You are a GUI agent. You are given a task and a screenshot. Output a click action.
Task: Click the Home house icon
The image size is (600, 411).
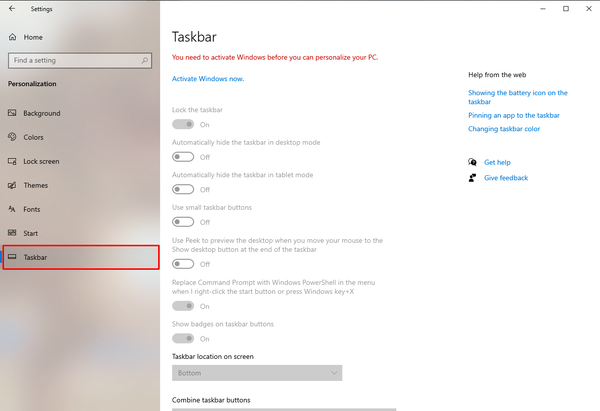13,37
